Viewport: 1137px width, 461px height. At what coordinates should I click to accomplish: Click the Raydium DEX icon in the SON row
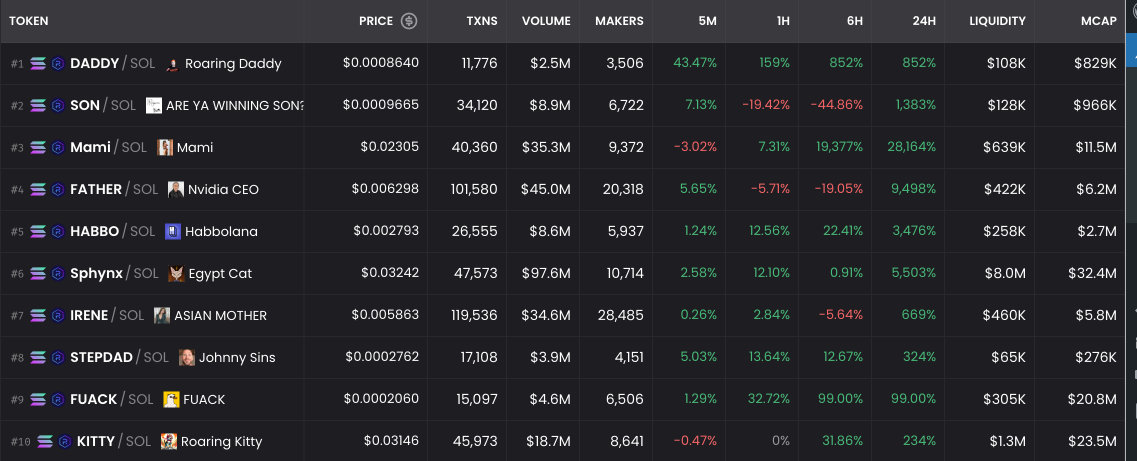(58, 106)
